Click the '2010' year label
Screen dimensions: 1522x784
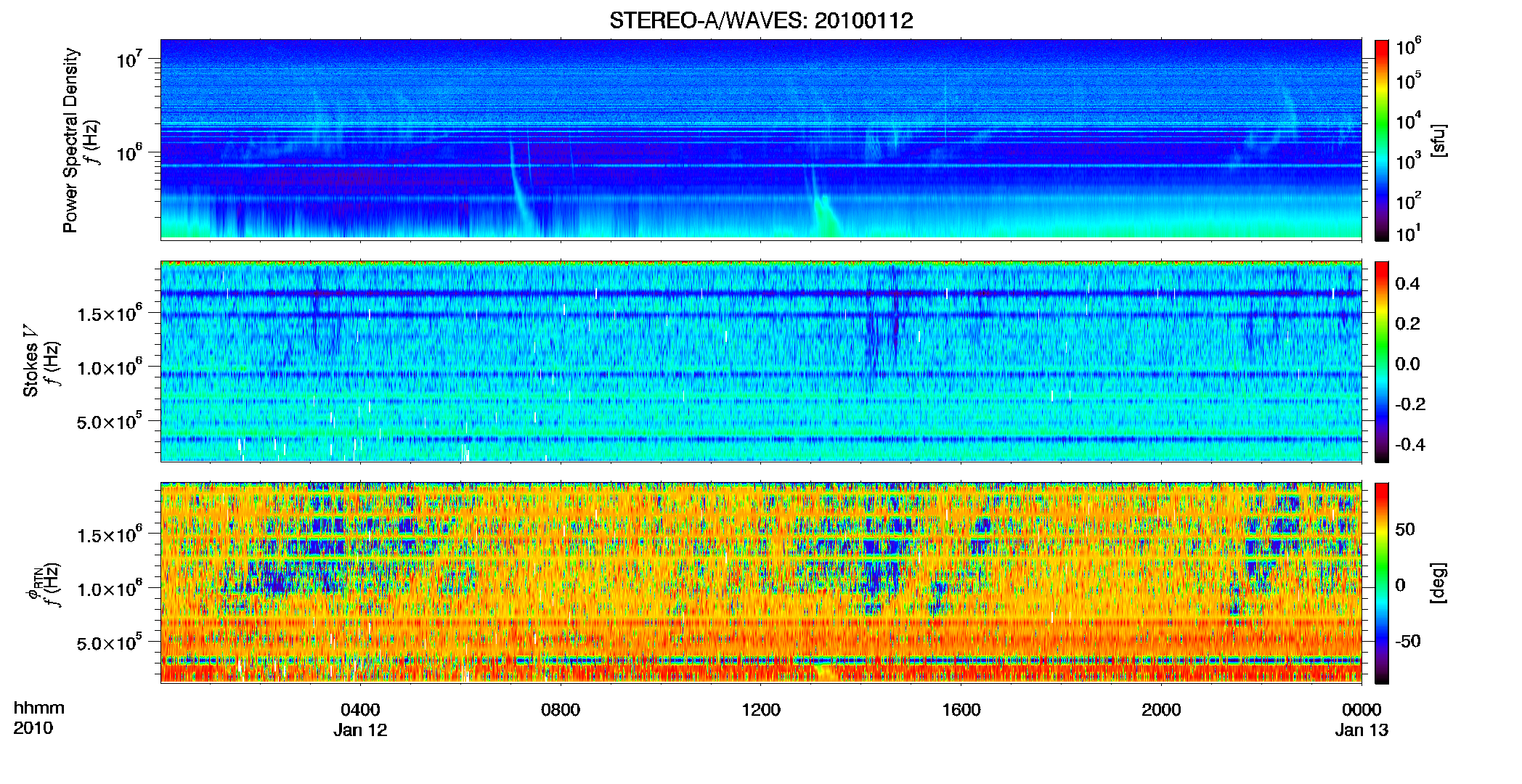click(x=33, y=728)
